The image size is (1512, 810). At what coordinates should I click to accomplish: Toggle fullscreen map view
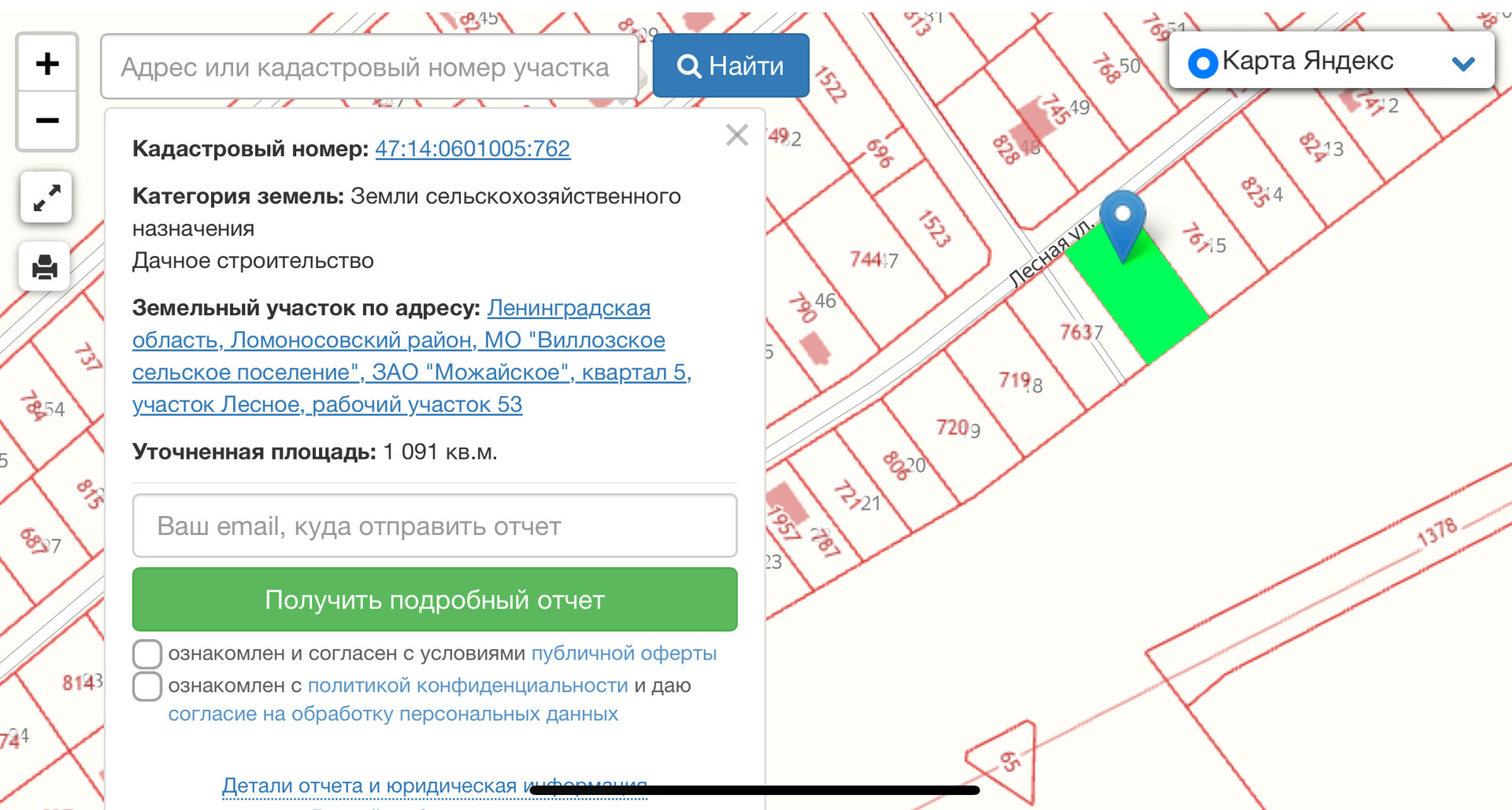point(46,197)
